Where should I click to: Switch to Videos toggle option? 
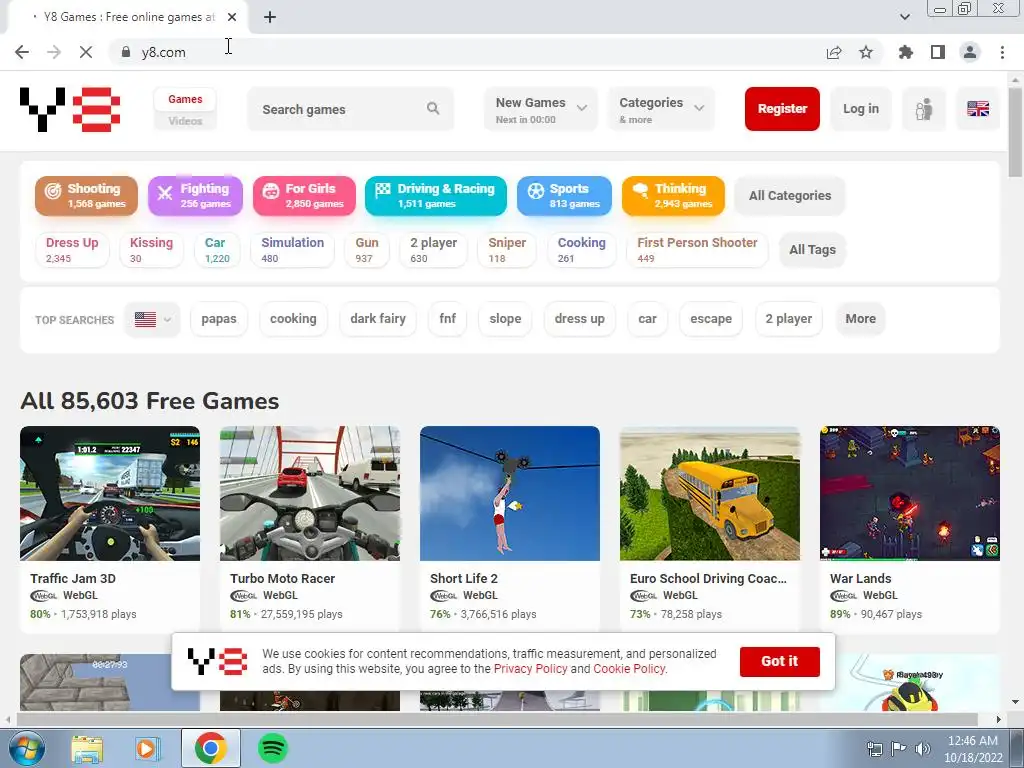pos(185,121)
